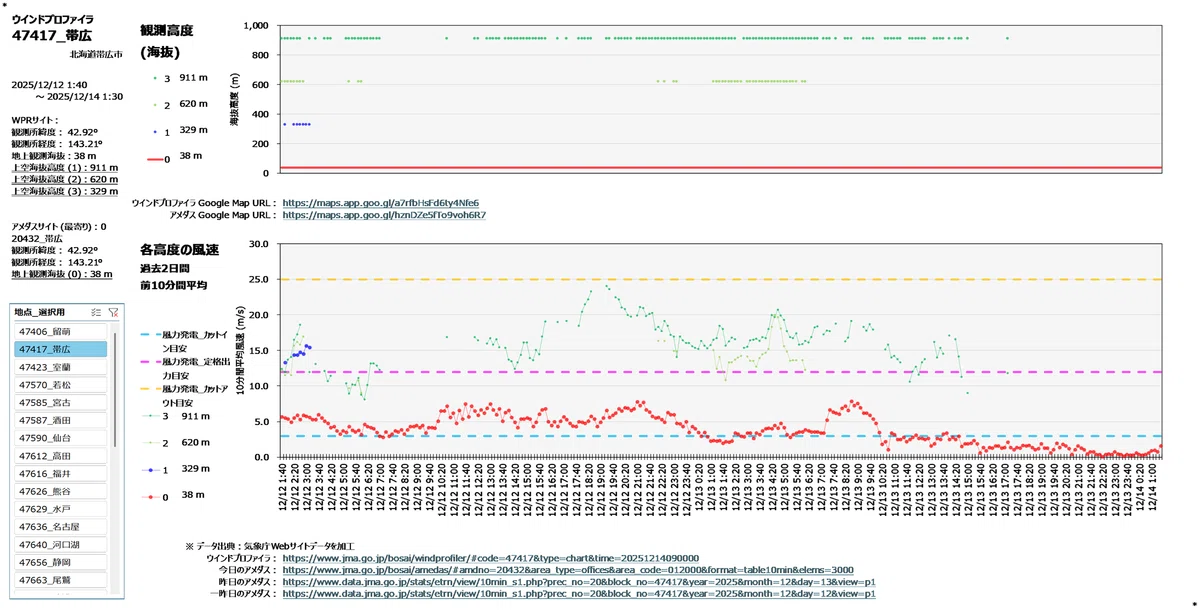Choose 47590_仙台 in the list
The height and width of the screenshot is (612, 1200).
click(60, 438)
